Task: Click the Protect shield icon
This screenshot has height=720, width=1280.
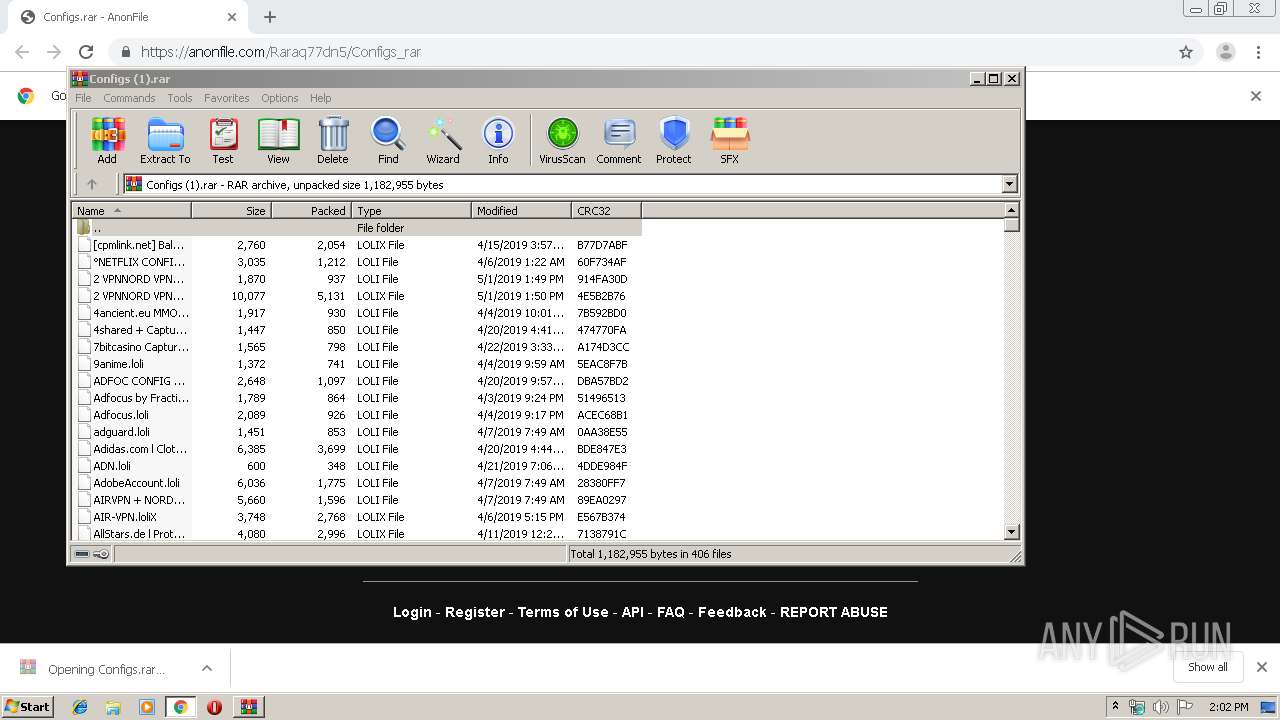Action: (674, 140)
